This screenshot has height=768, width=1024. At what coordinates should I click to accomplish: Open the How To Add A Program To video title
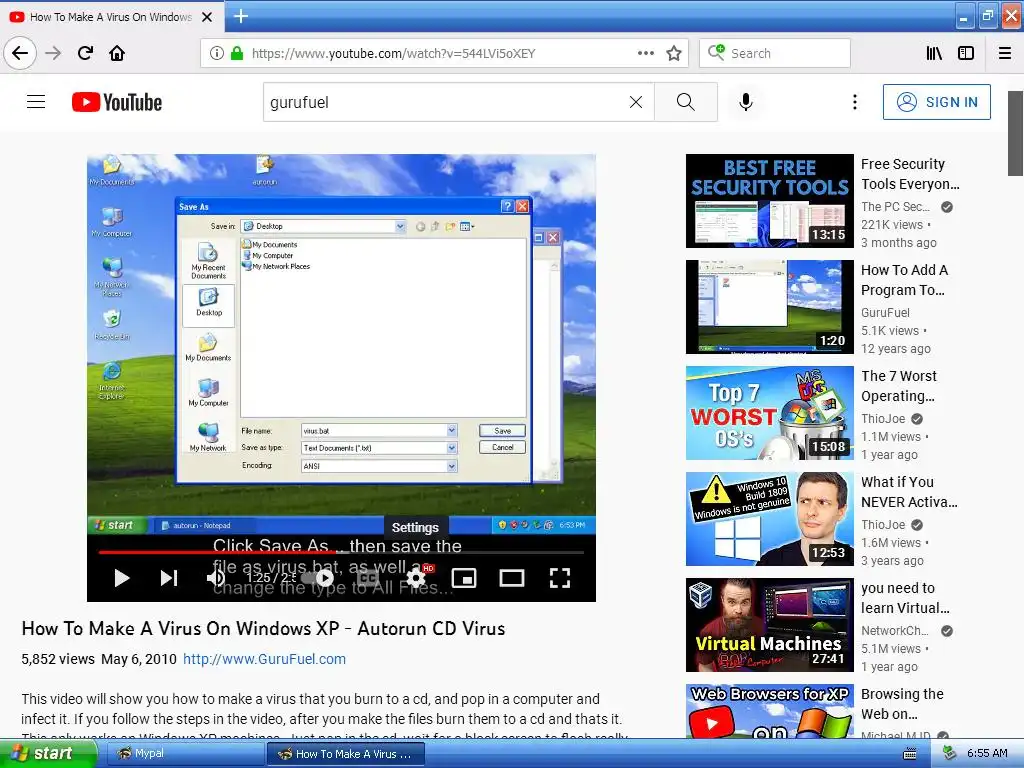tap(904, 280)
